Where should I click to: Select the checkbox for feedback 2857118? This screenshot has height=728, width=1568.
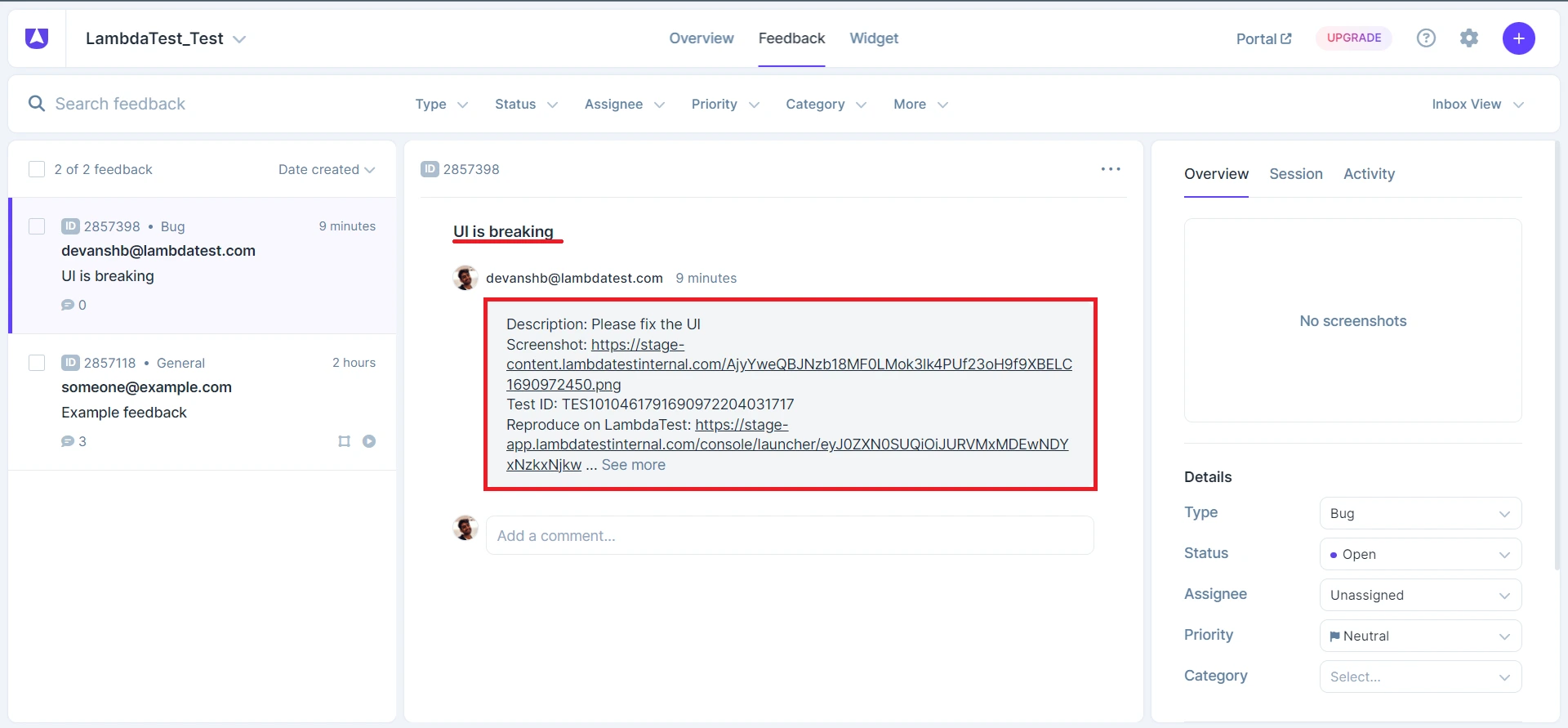point(37,363)
